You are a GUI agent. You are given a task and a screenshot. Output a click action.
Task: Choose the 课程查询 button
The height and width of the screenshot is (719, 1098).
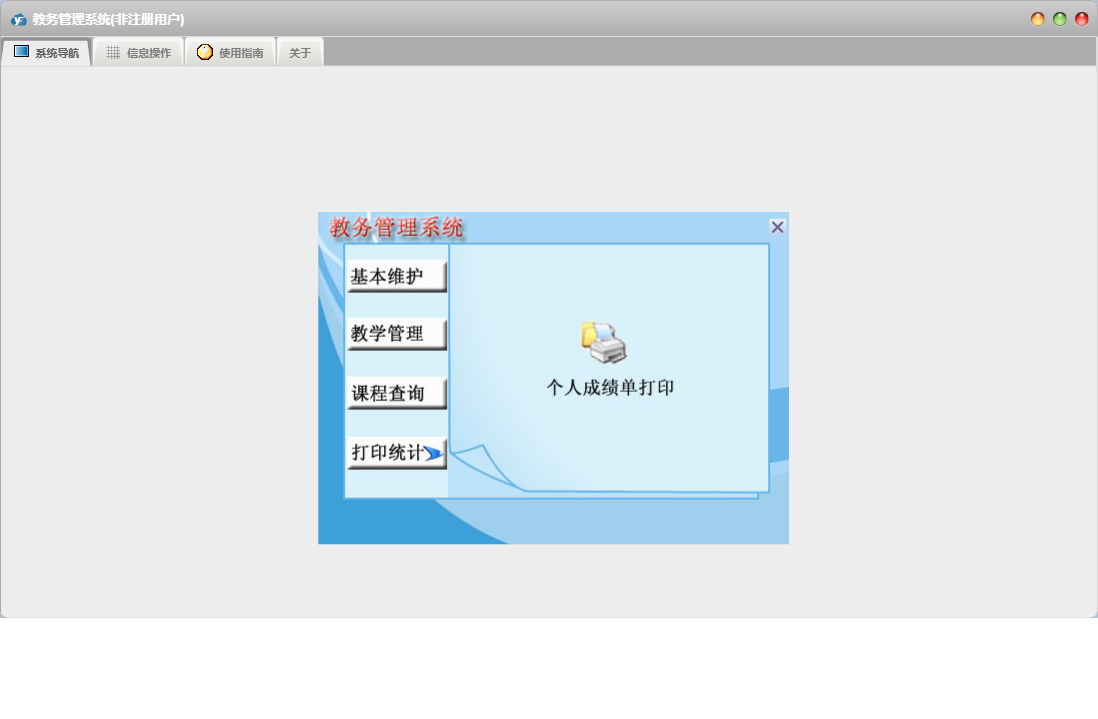pyautogui.click(x=396, y=393)
